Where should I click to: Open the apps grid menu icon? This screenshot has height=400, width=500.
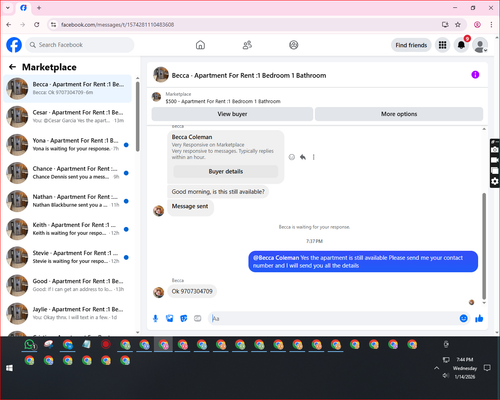[x=442, y=45]
